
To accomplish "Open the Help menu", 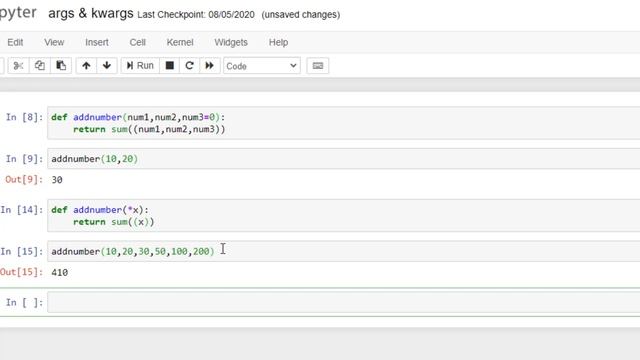I will 278,42.
